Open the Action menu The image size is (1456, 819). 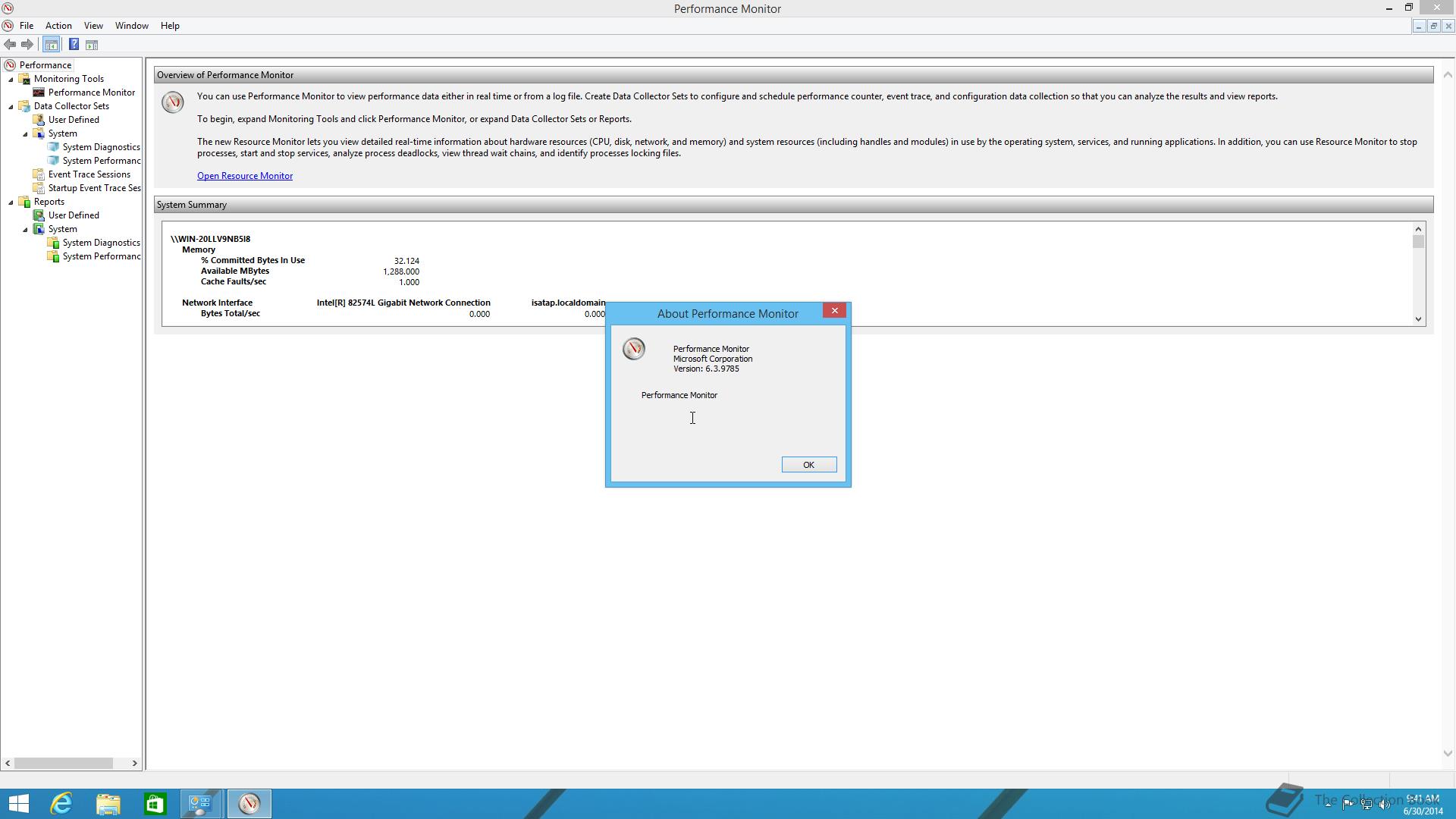point(58,26)
